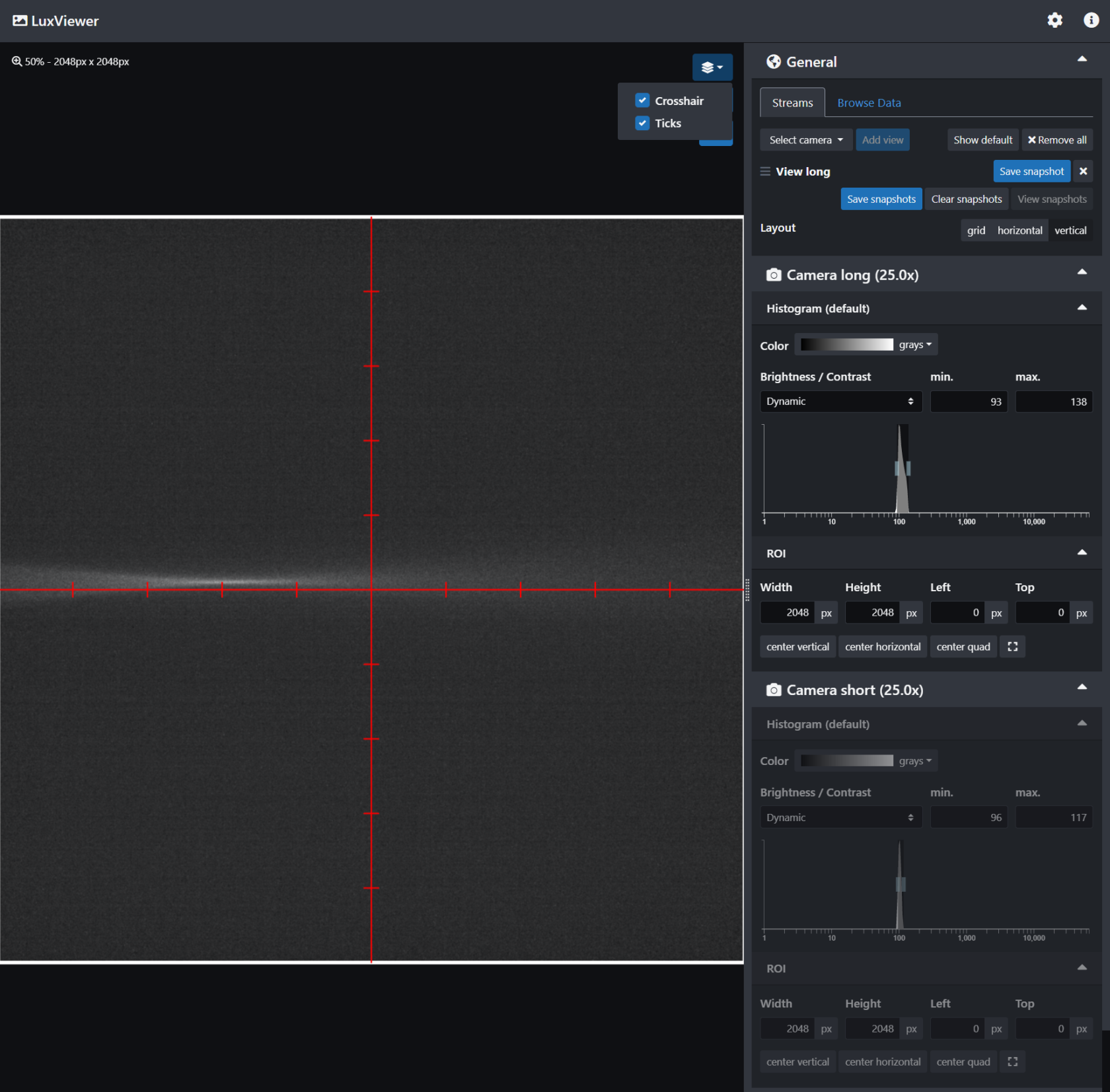Image resolution: width=1110 pixels, height=1092 pixels.
Task: Select the vertical layout option
Action: (1070, 231)
